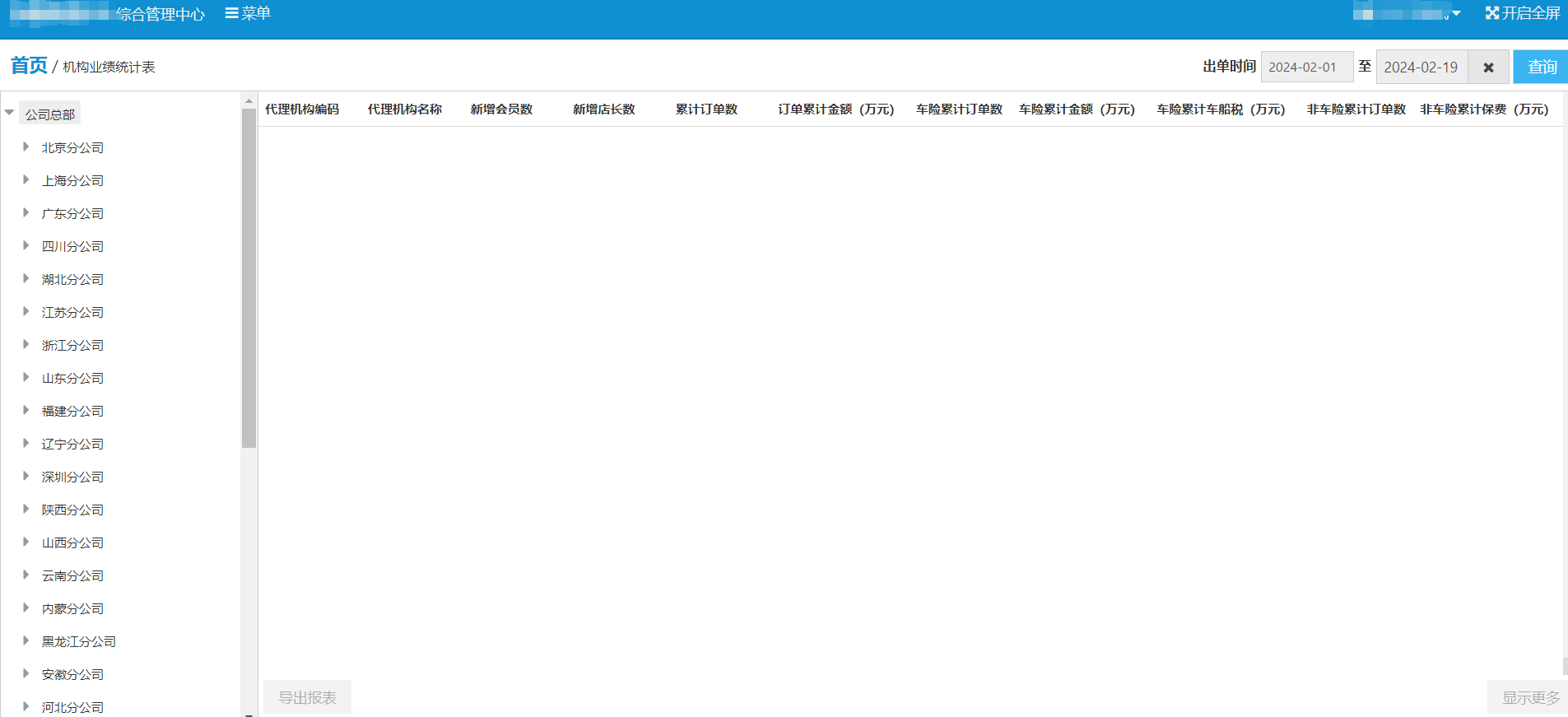
Task: Expand 江苏分公司 node arrow
Action: [x=26, y=311]
